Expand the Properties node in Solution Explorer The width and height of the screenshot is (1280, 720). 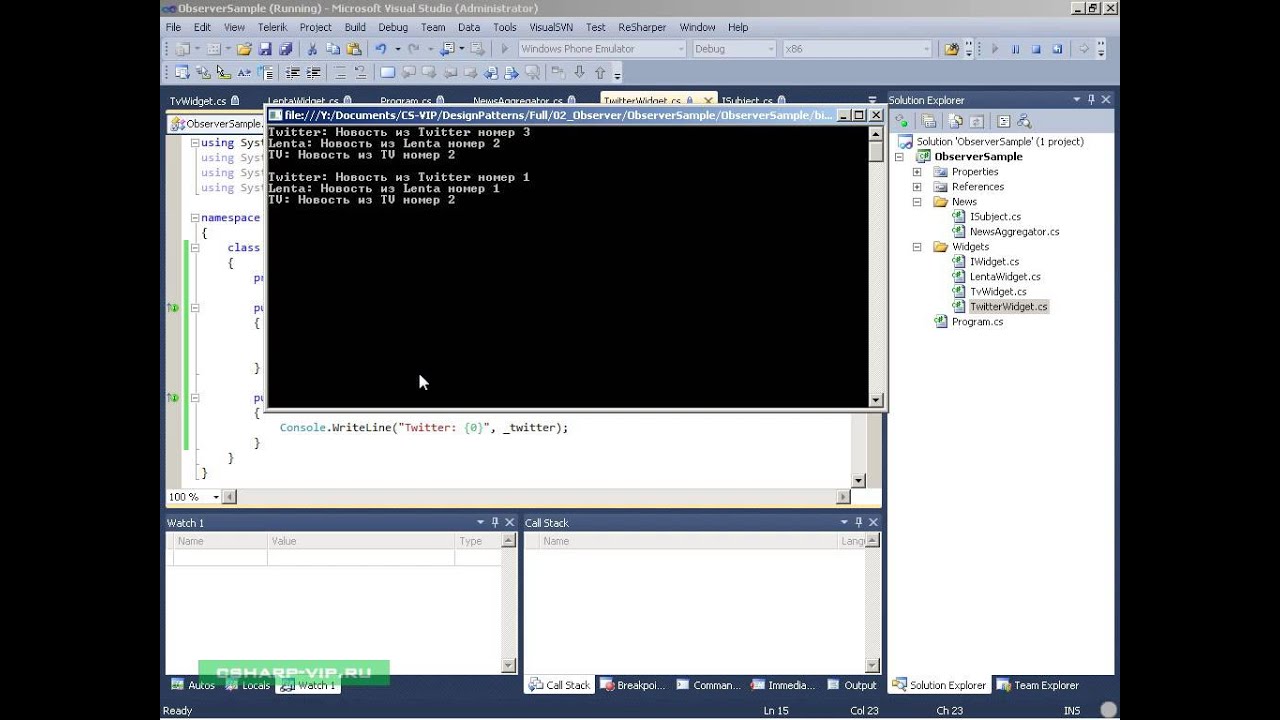[x=917, y=172]
